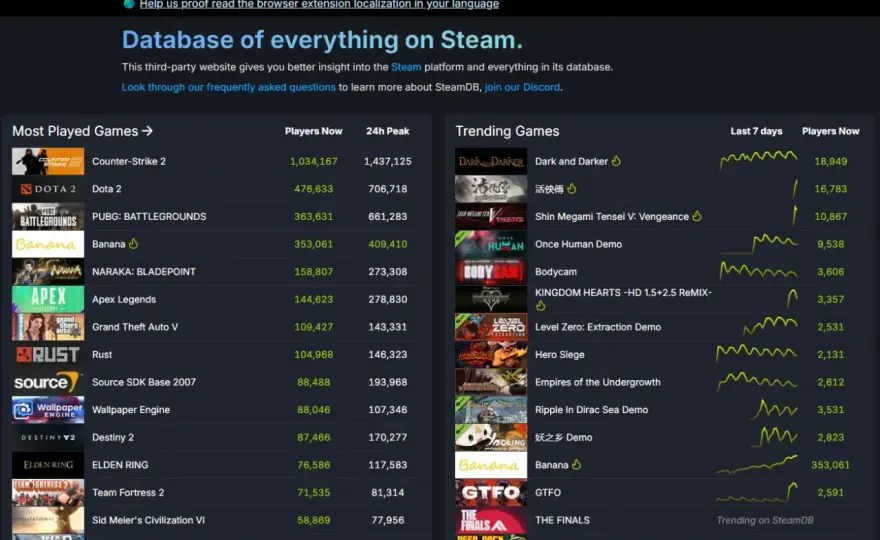Click the Apex Legends thumbnail
Image resolution: width=880 pixels, height=540 pixels.
point(48,299)
